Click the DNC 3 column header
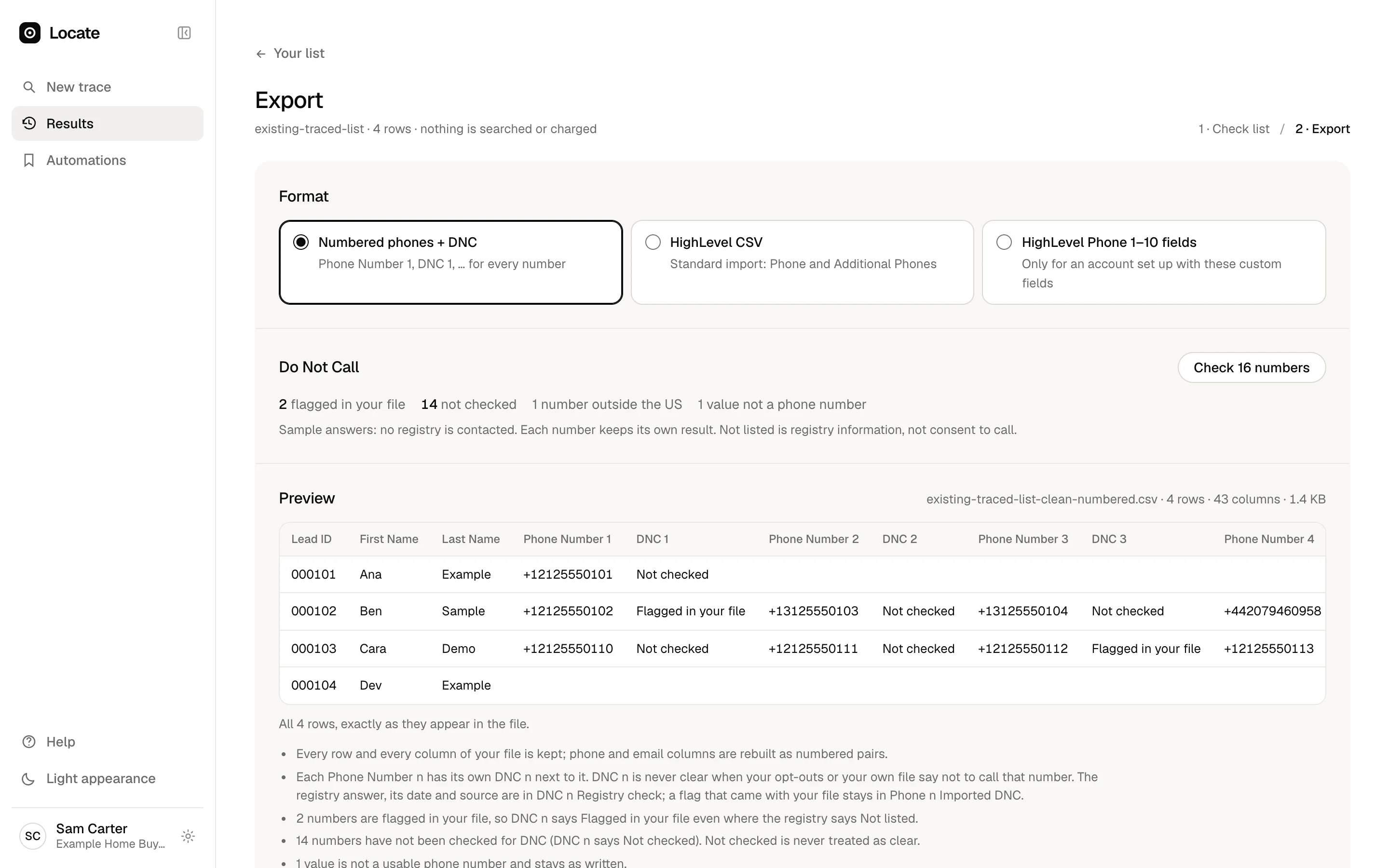 1108,539
